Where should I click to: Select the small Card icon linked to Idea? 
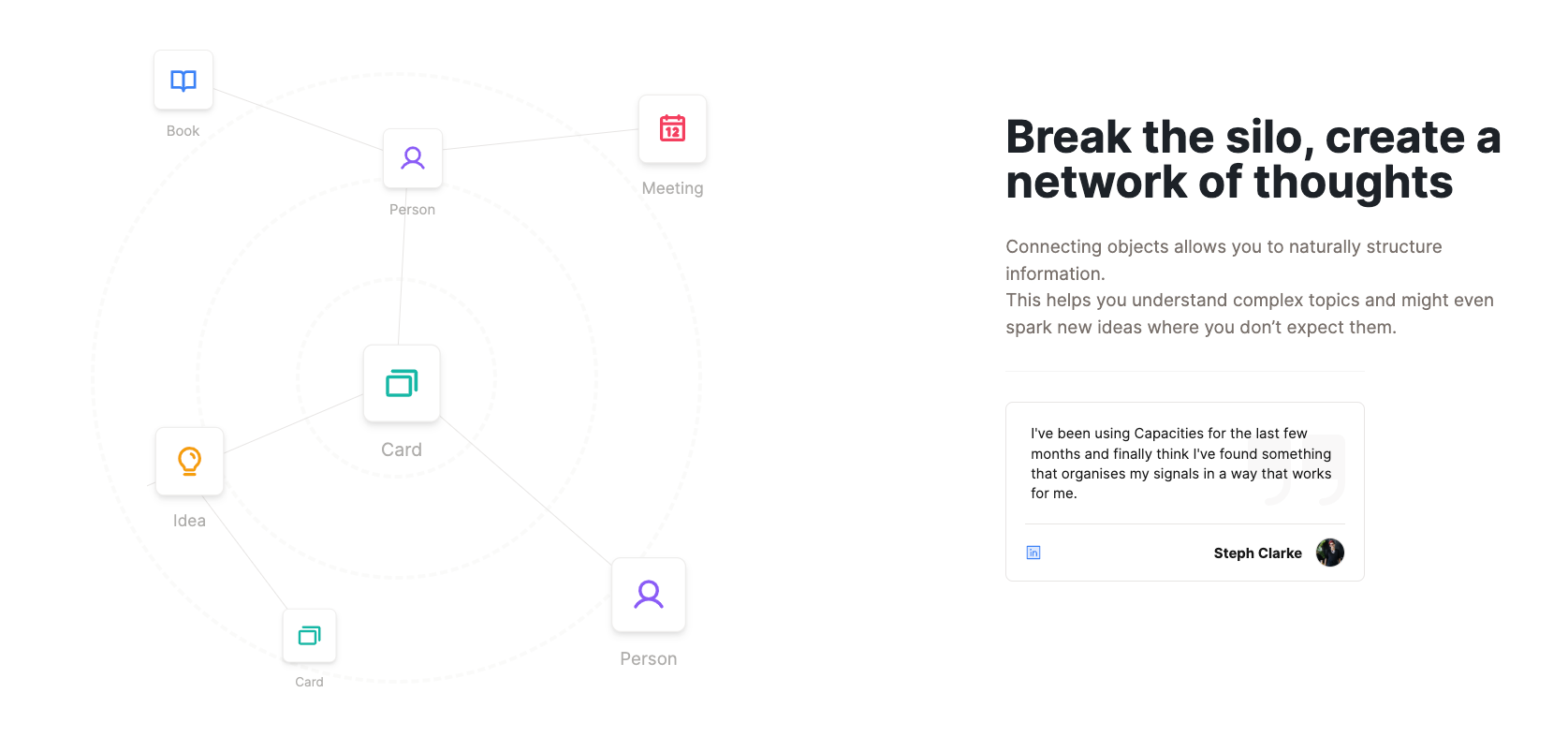[x=310, y=636]
